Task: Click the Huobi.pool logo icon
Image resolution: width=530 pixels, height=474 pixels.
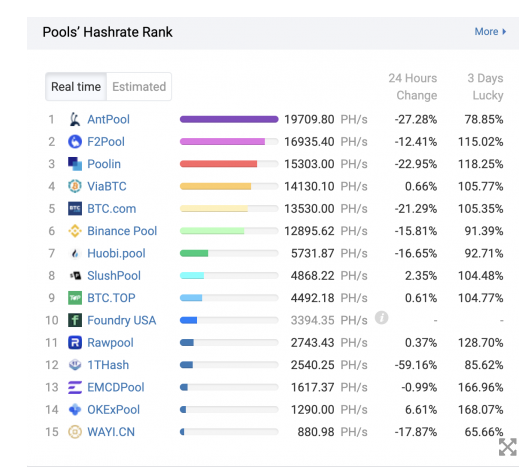Action: pyautogui.click(x=75, y=253)
